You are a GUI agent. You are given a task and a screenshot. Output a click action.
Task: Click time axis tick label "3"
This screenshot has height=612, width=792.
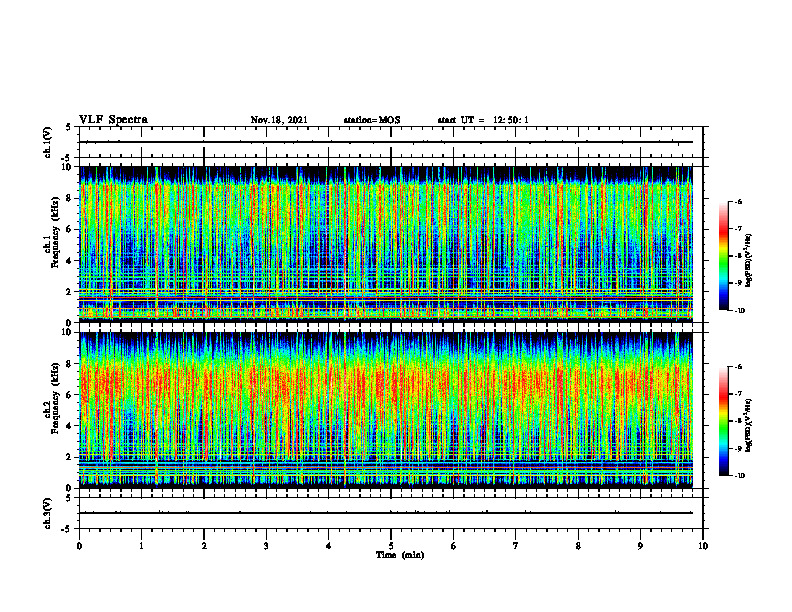pyautogui.click(x=266, y=546)
